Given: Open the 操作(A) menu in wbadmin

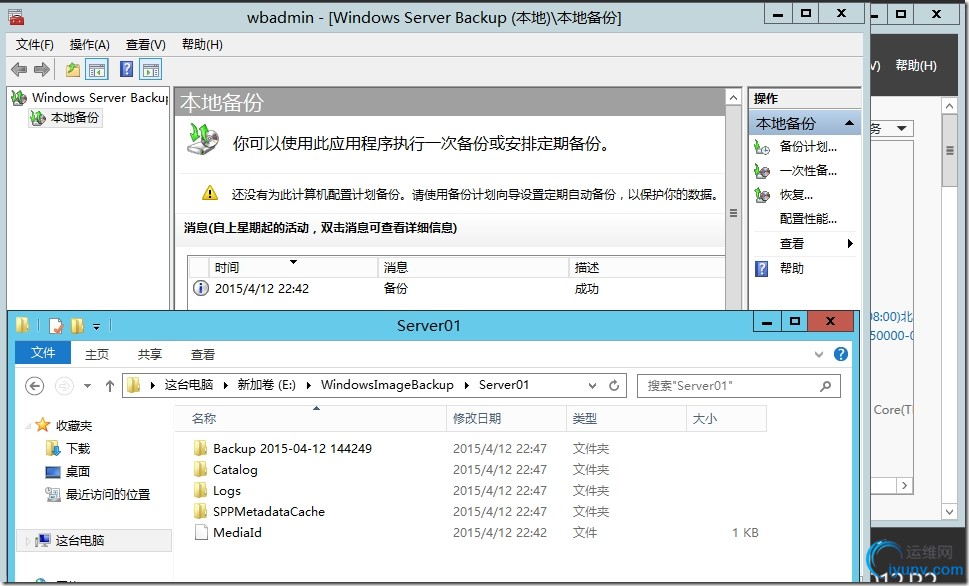Looking at the screenshot, I should [x=90, y=45].
